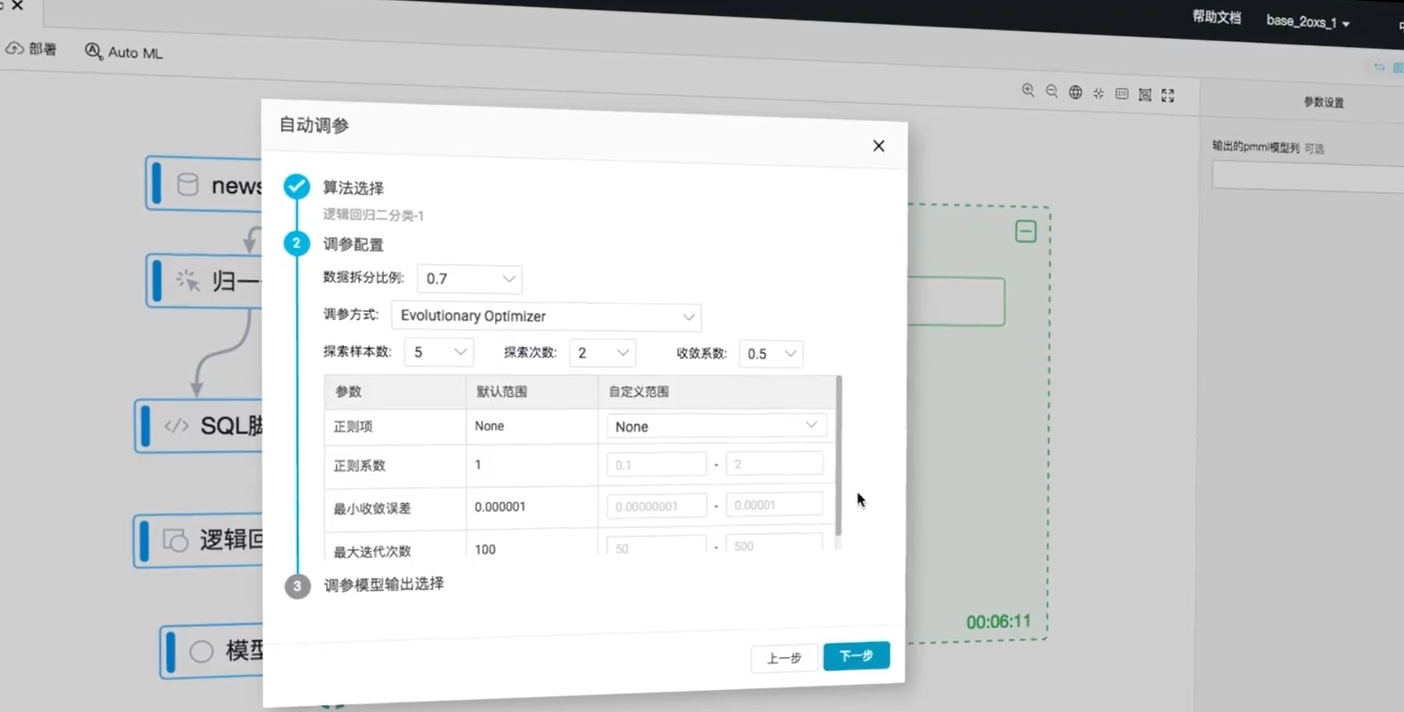The image size is (1404, 712).
Task: Click the fit-to-screen frame icon
Action: click(x=1145, y=95)
